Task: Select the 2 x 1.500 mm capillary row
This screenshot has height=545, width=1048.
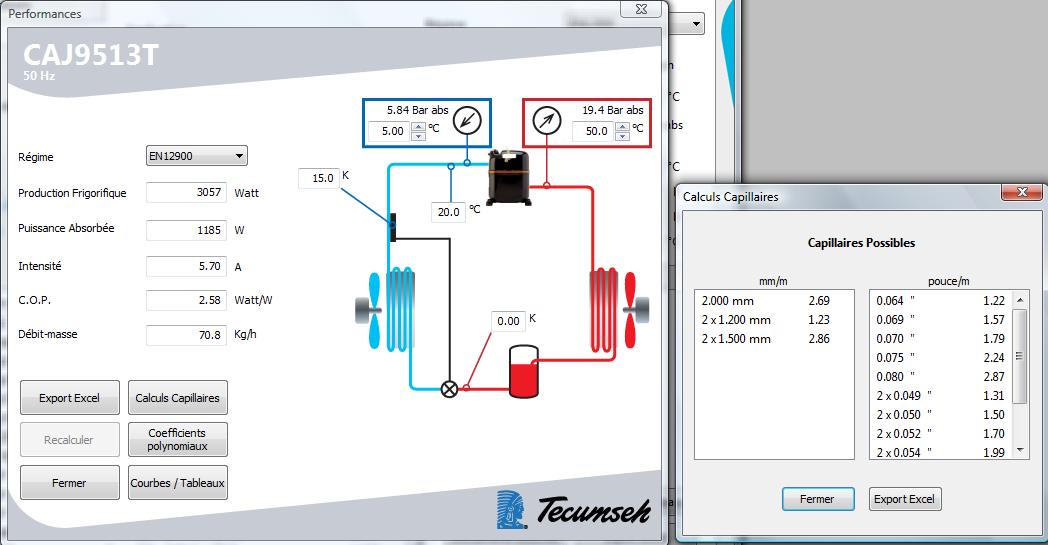Action: [x=774, y=339]
